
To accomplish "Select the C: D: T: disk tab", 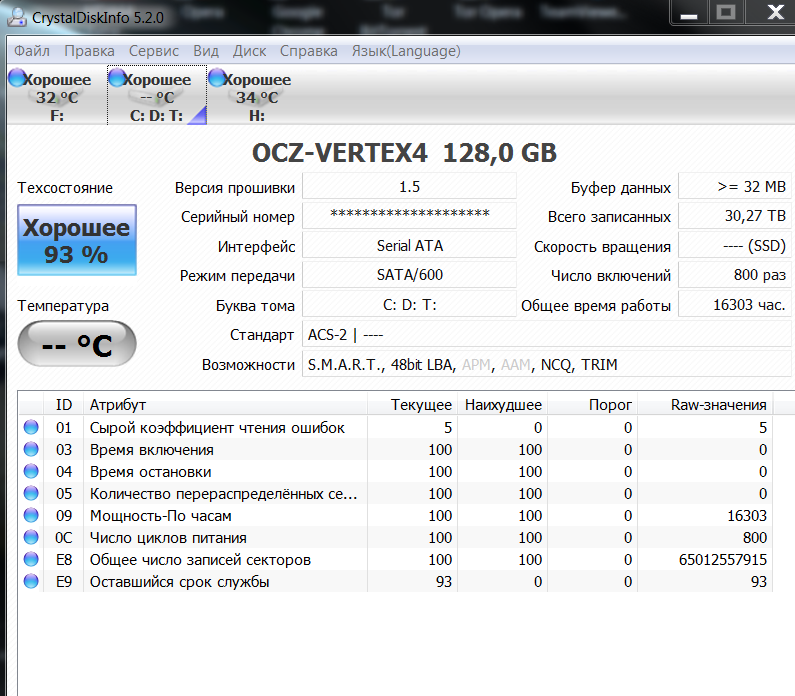I will [157, 95].
